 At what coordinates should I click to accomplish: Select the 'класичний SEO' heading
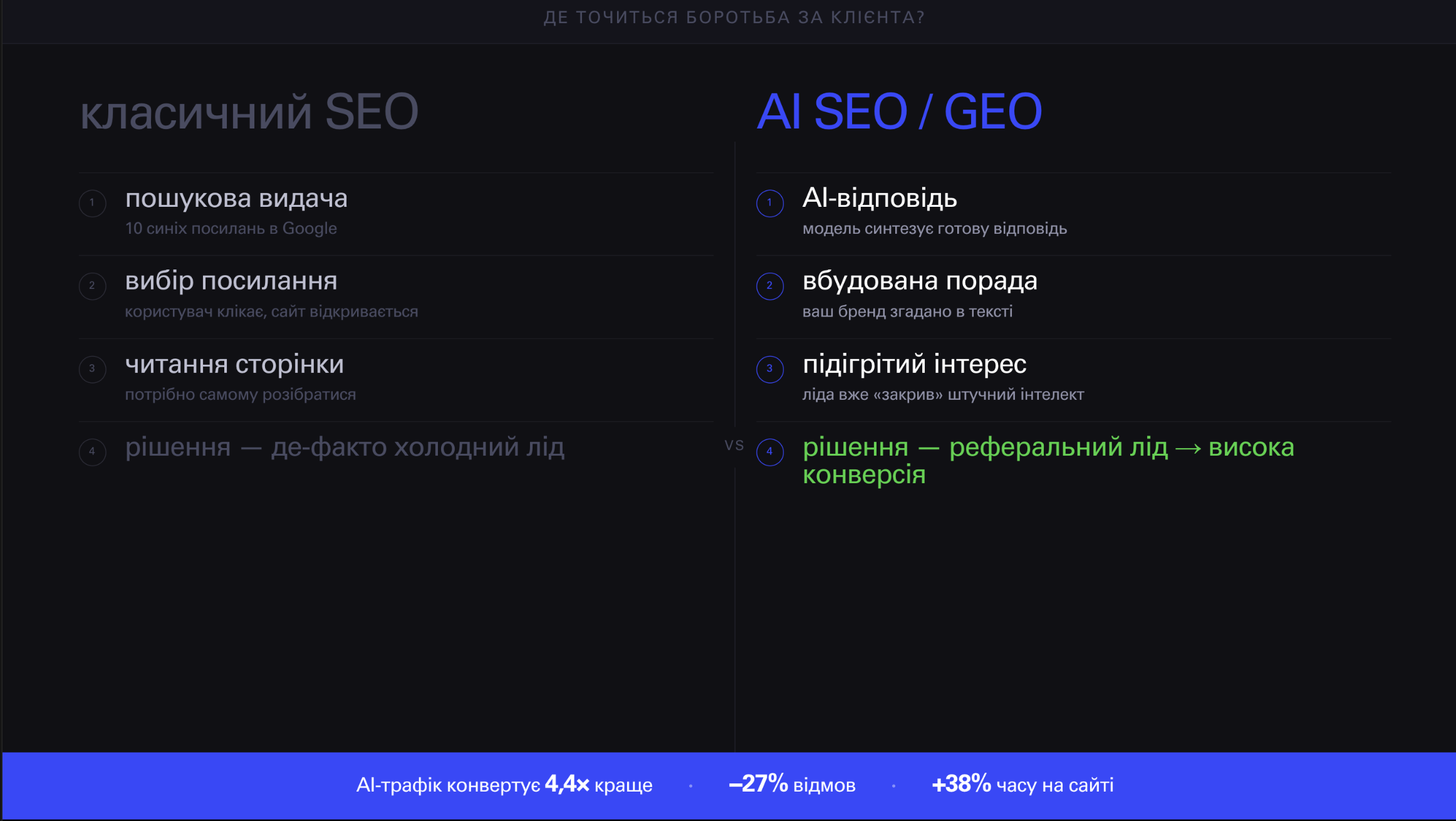[249, 112]
